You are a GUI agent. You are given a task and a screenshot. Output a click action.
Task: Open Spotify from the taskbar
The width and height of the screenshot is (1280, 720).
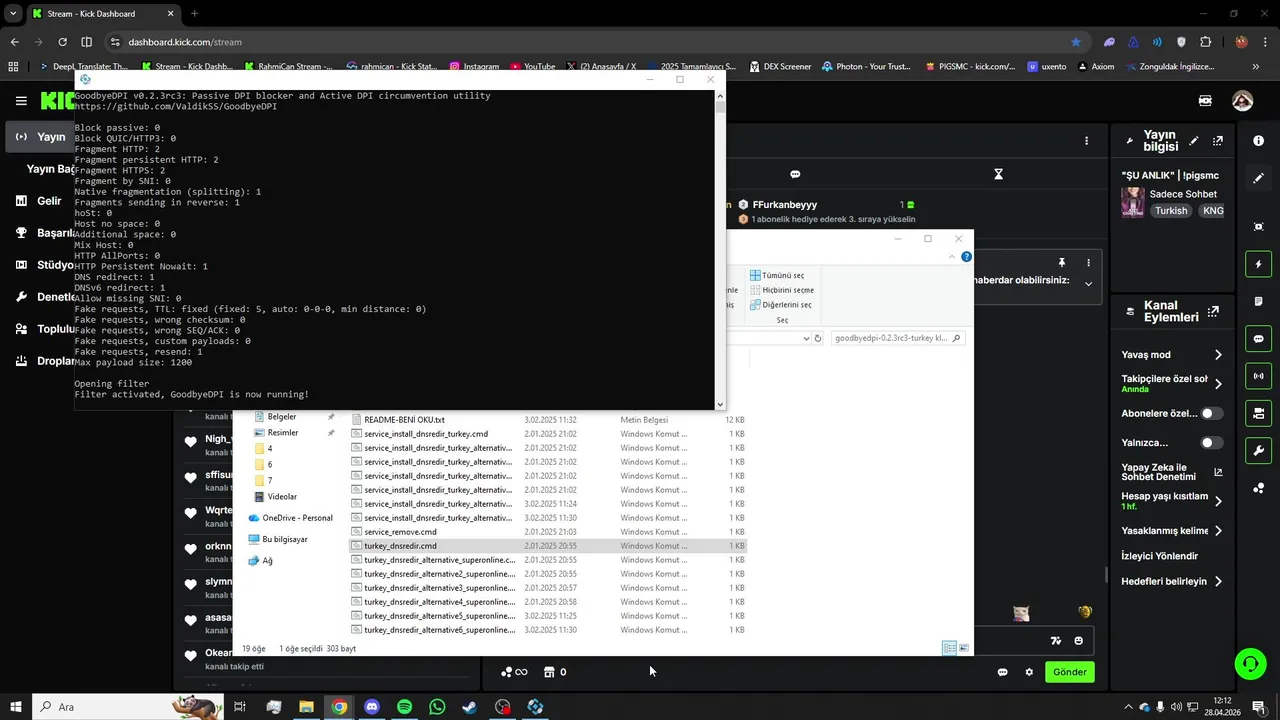click(404, 707)
